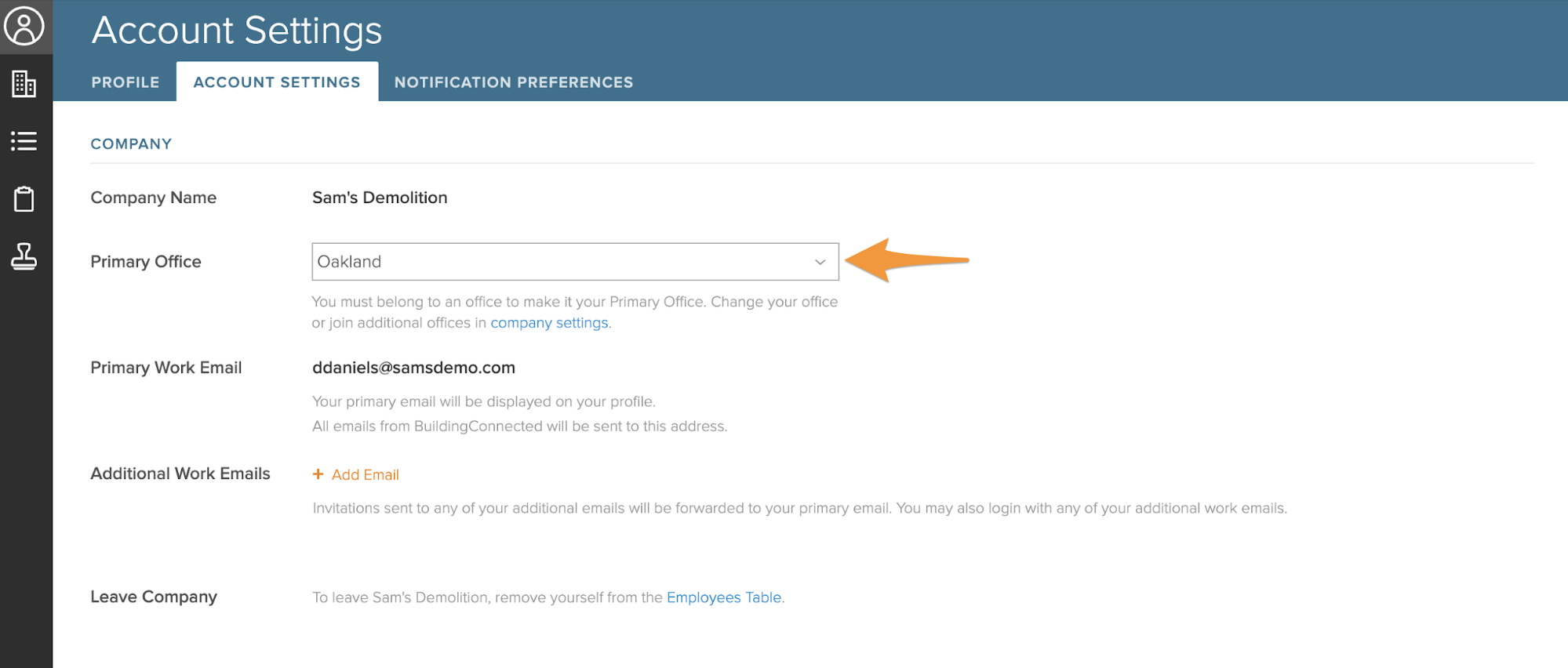The width and height of the screenshot is (1568, 668).
Task: Click the COMPANY section heading
Action: click(x=131, y=144)
